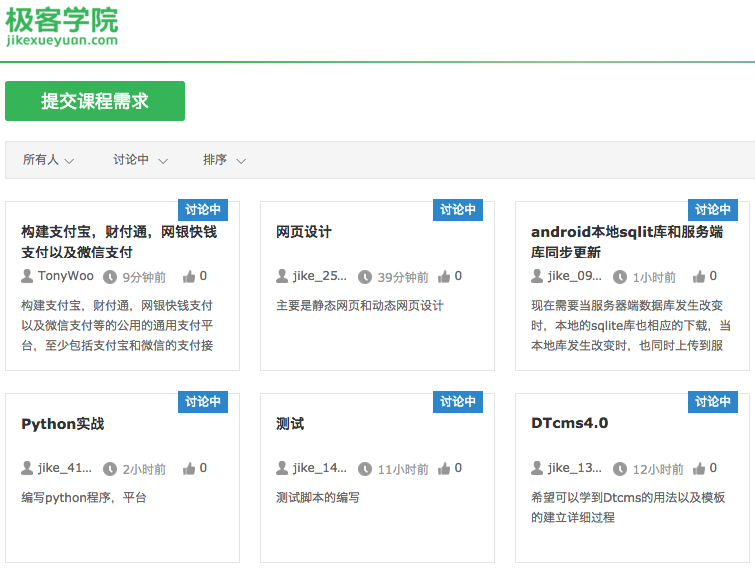The height and width of the screenshot is (572, 755).
Task: Like the 网页设计 course request
Action: pos(444,276)
